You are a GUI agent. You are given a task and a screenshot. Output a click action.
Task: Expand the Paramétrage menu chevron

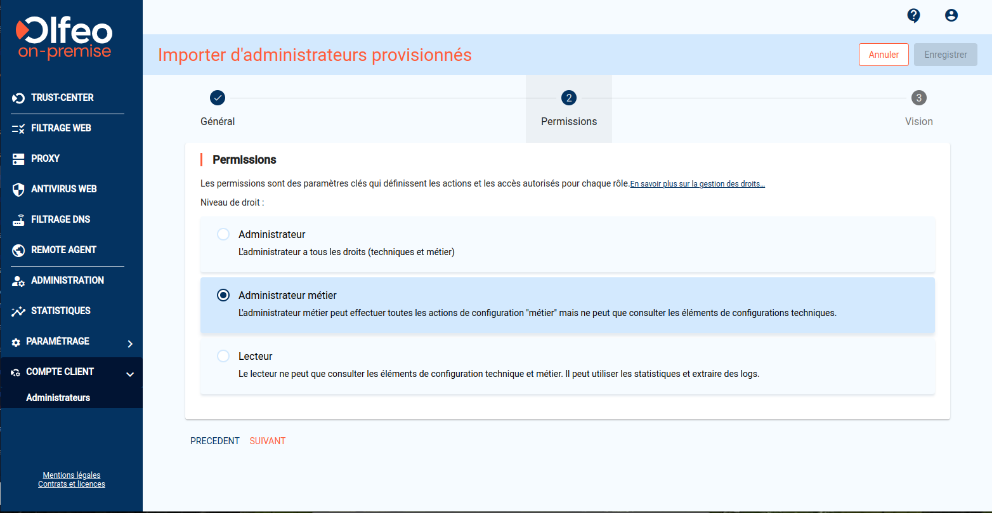click(130, 343)
